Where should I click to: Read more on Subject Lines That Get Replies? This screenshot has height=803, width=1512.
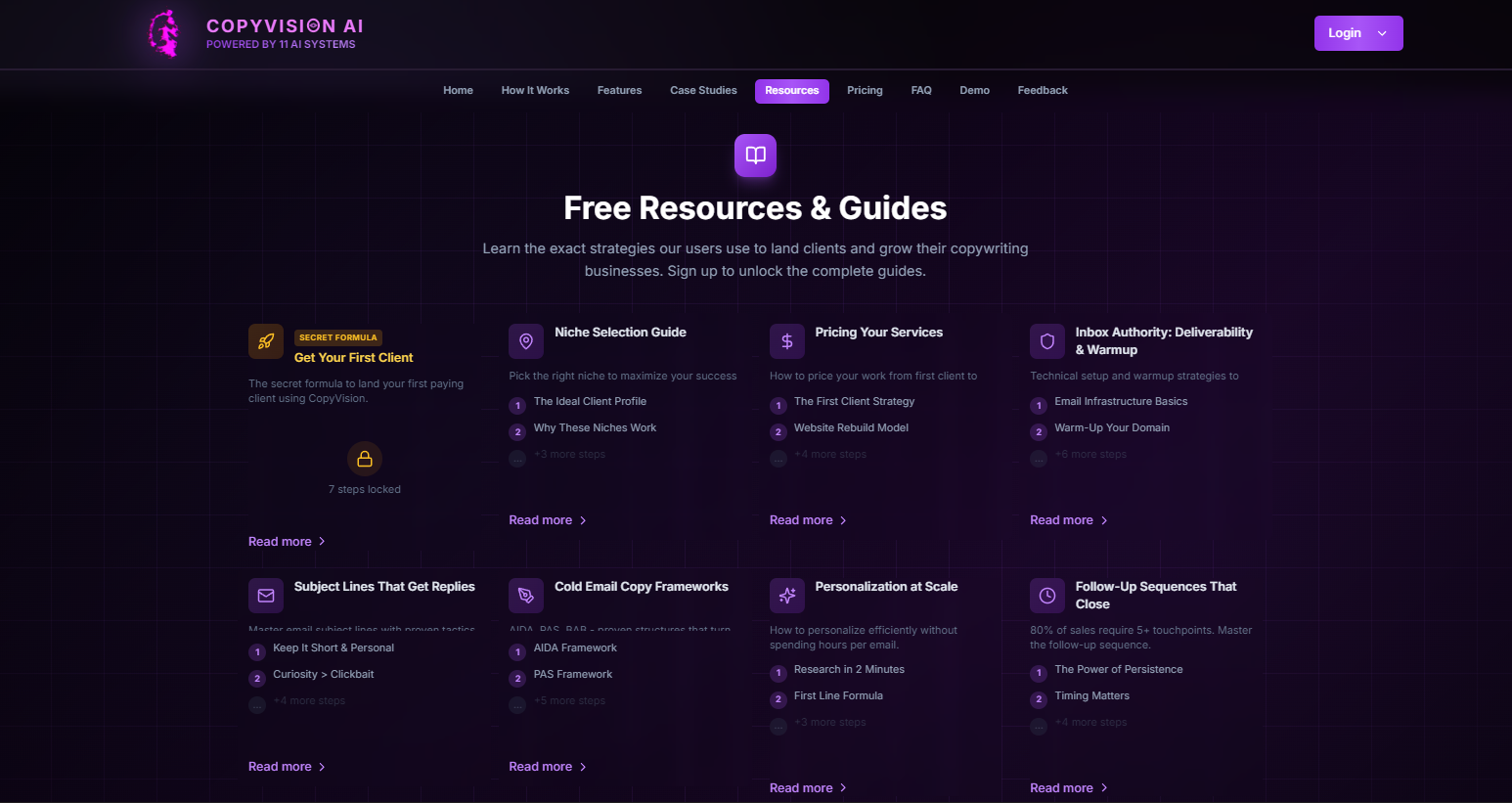coord(287,767)
